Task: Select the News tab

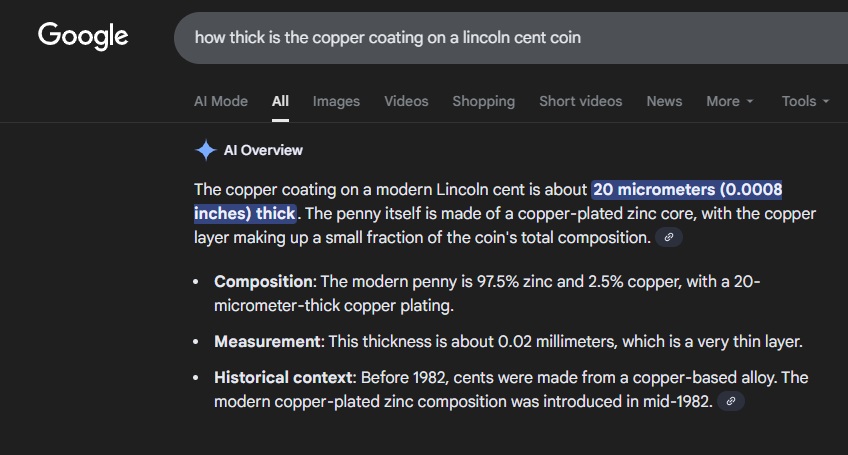Action: point(664,101)
